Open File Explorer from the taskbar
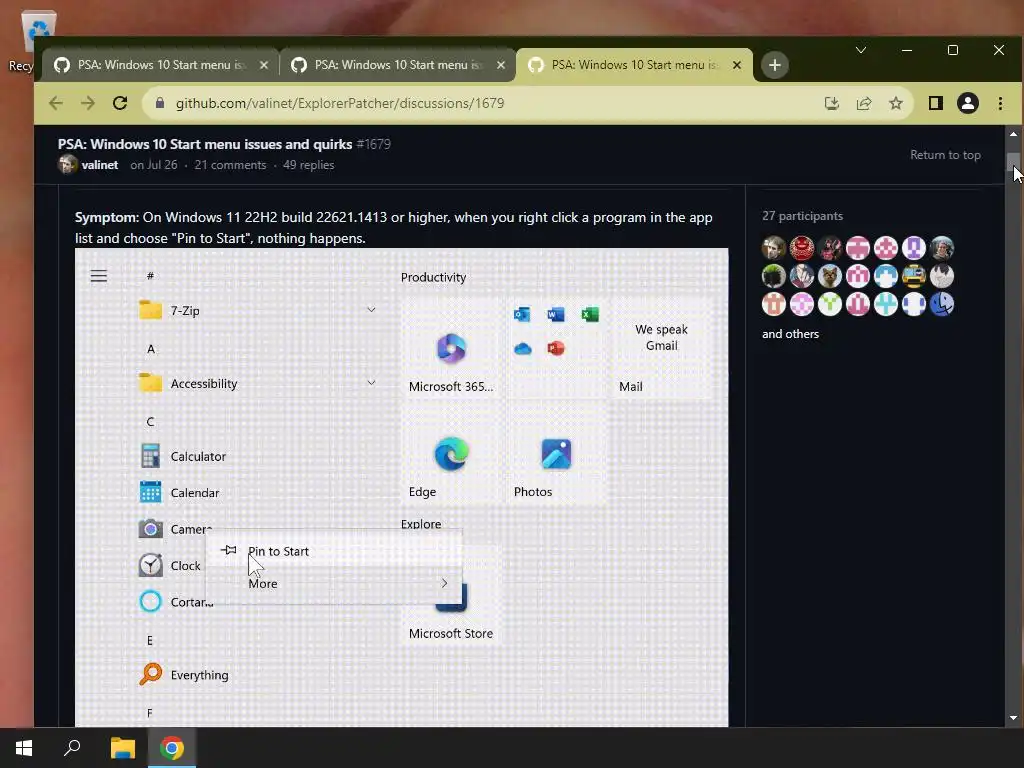 pos(122,748)
